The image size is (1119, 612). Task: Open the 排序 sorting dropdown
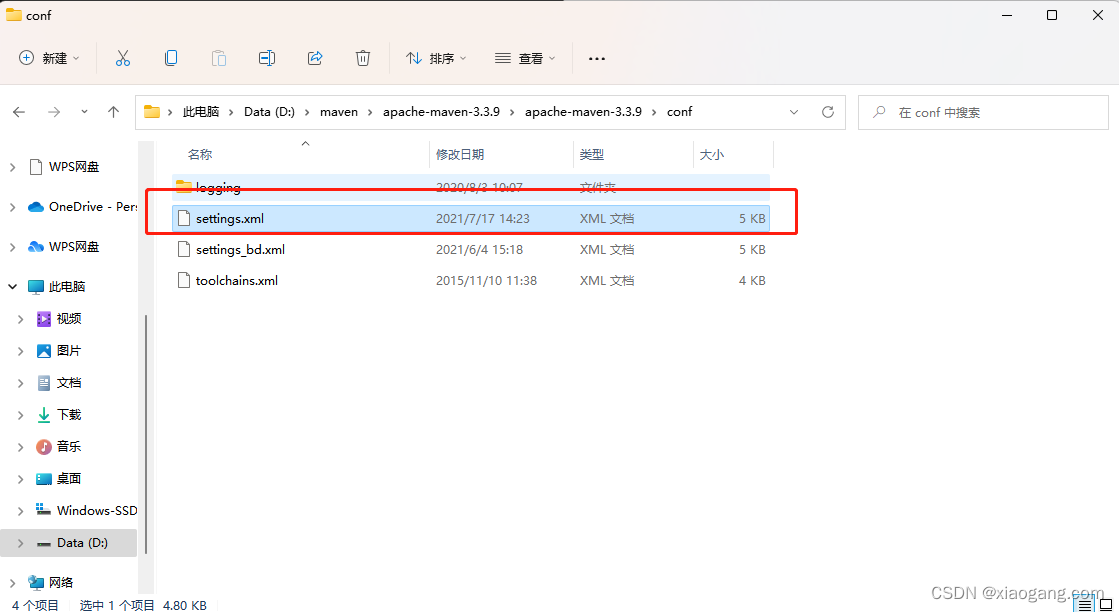pos(435,58)
